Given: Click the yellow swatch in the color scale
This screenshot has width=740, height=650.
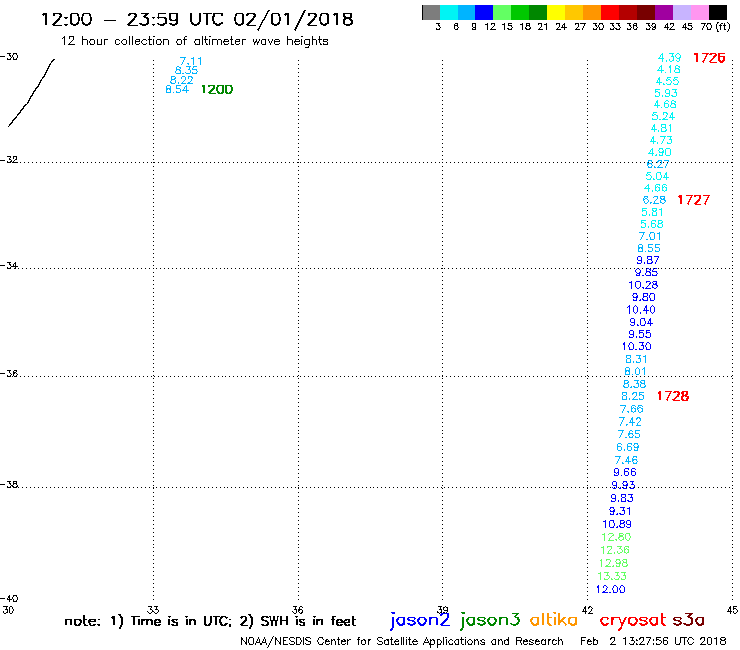Looking at the screenshot, I should tap(556, 12).
